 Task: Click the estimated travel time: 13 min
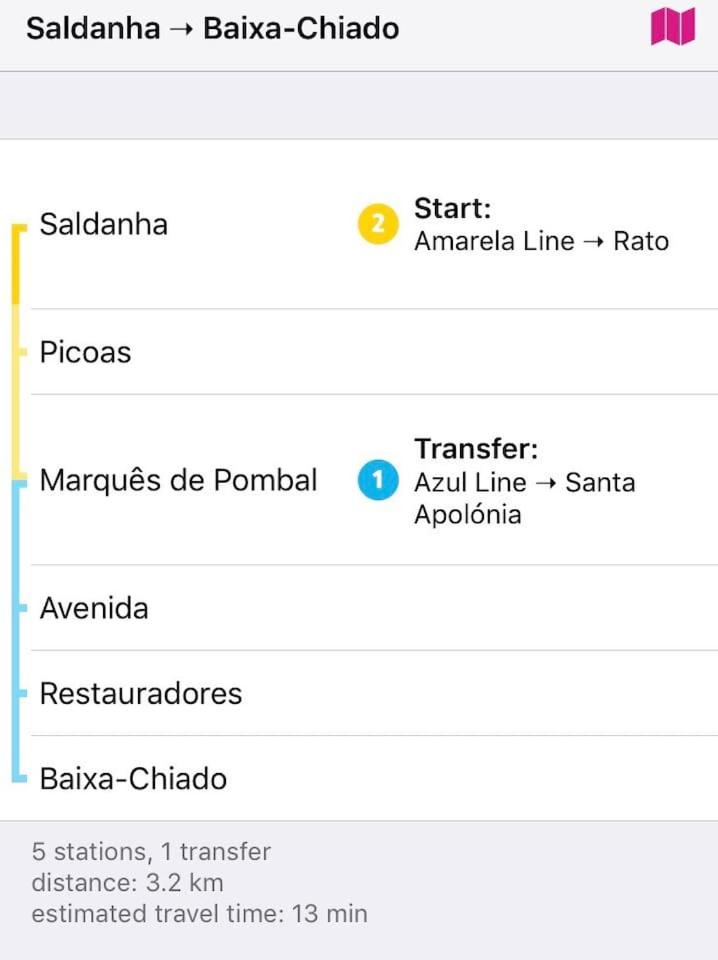pyautogui.click(x=200, y=914)
